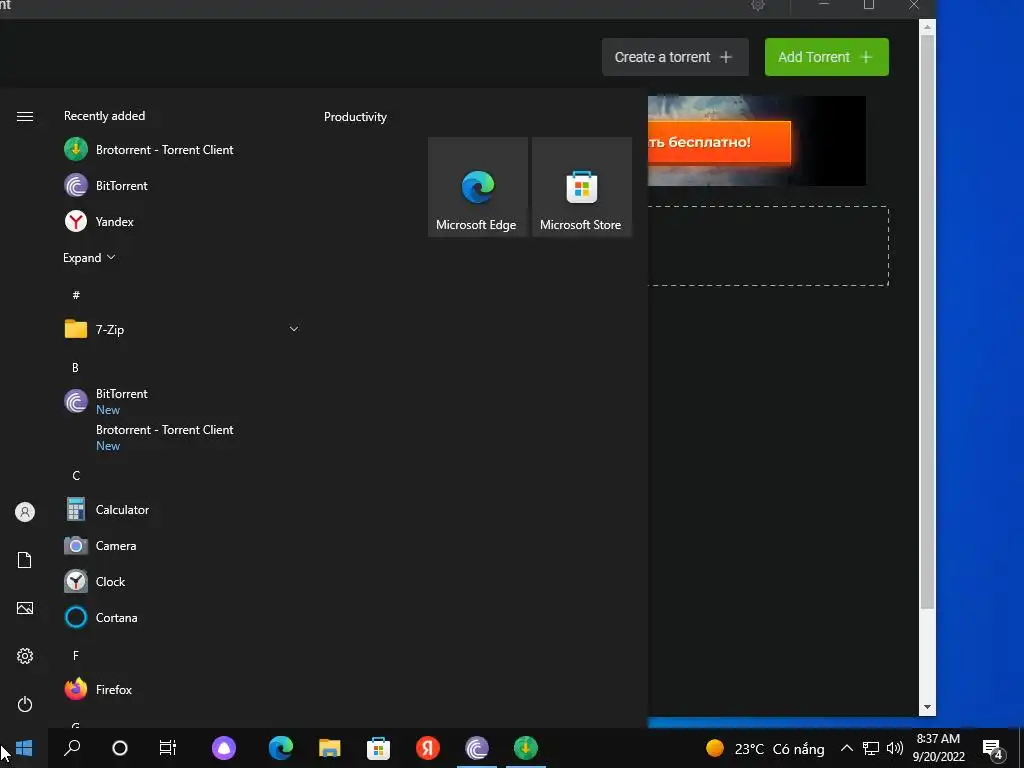Image resolution: width=1024 pixels, height=768 pixels.
Task: Open Brotorrent in Recently added list
Action: coord(149,150)
